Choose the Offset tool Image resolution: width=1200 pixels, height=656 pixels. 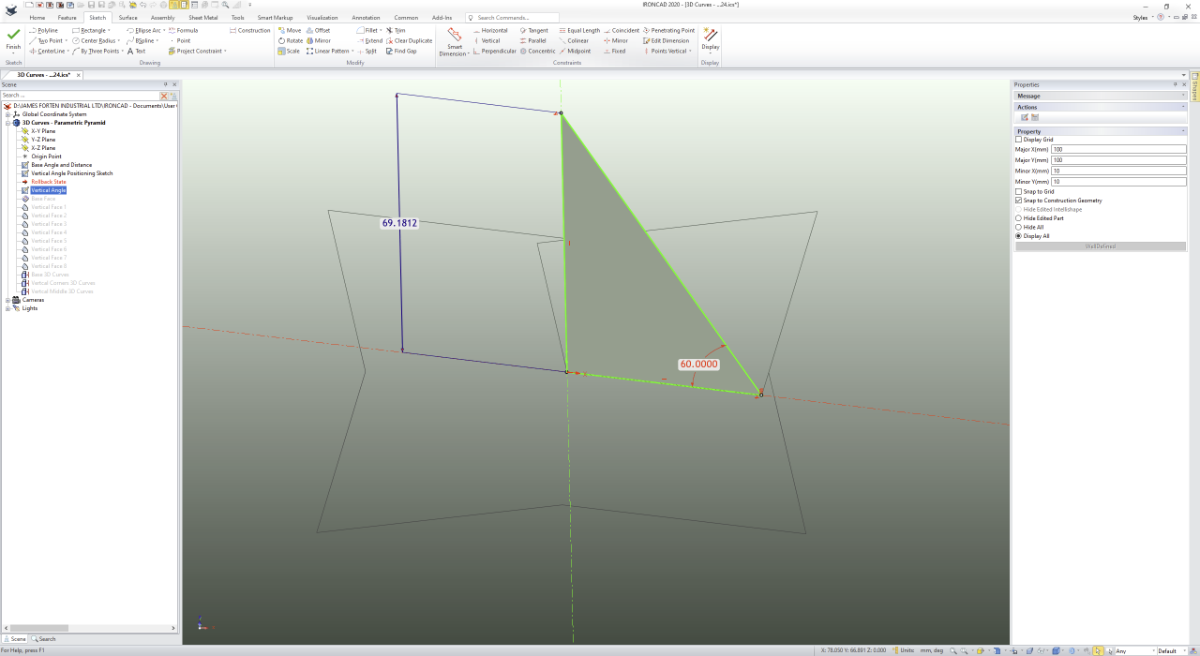(x=319, y=30)
